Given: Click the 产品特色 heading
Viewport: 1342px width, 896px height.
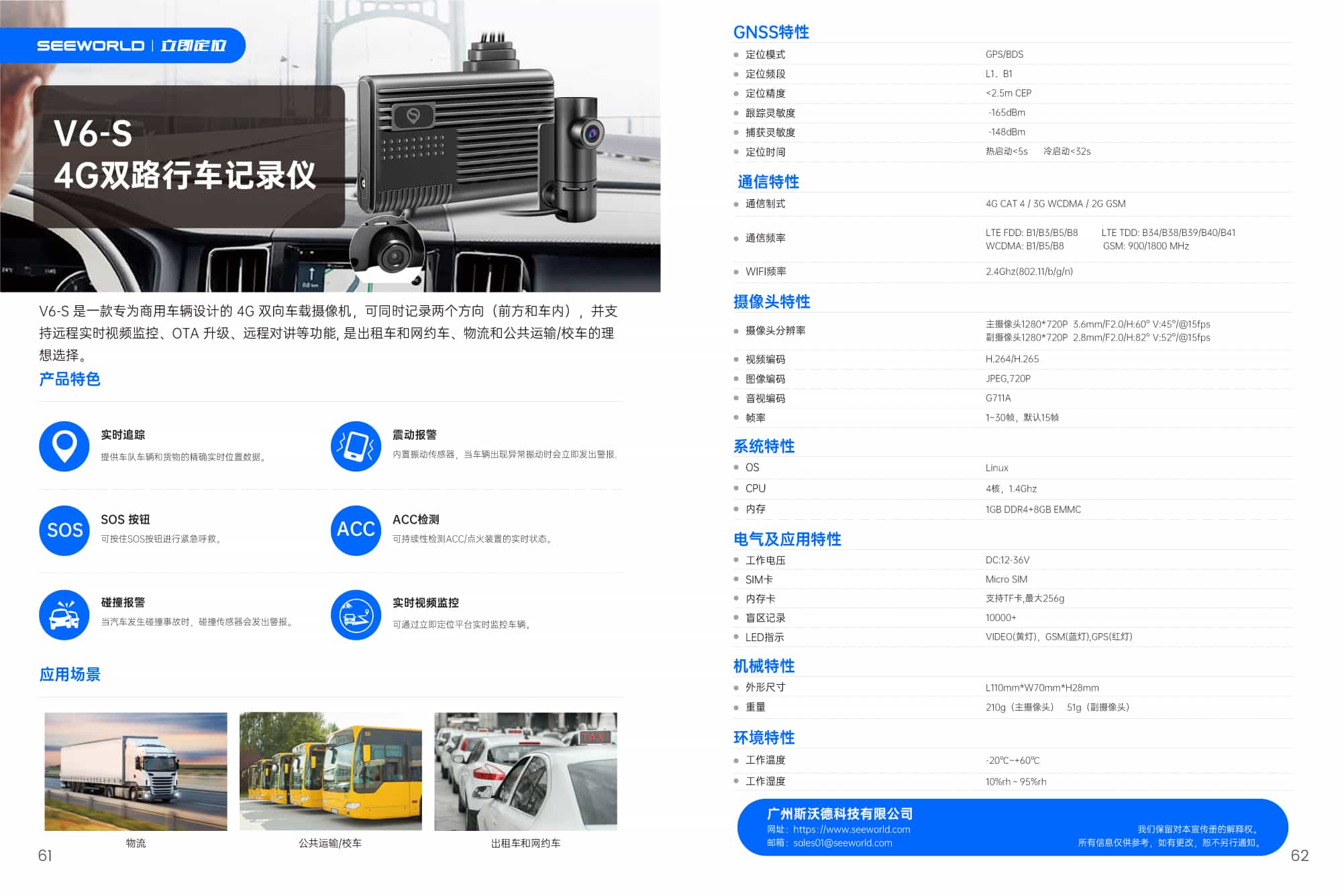Looking at the screenshot, I should [70, 380].
